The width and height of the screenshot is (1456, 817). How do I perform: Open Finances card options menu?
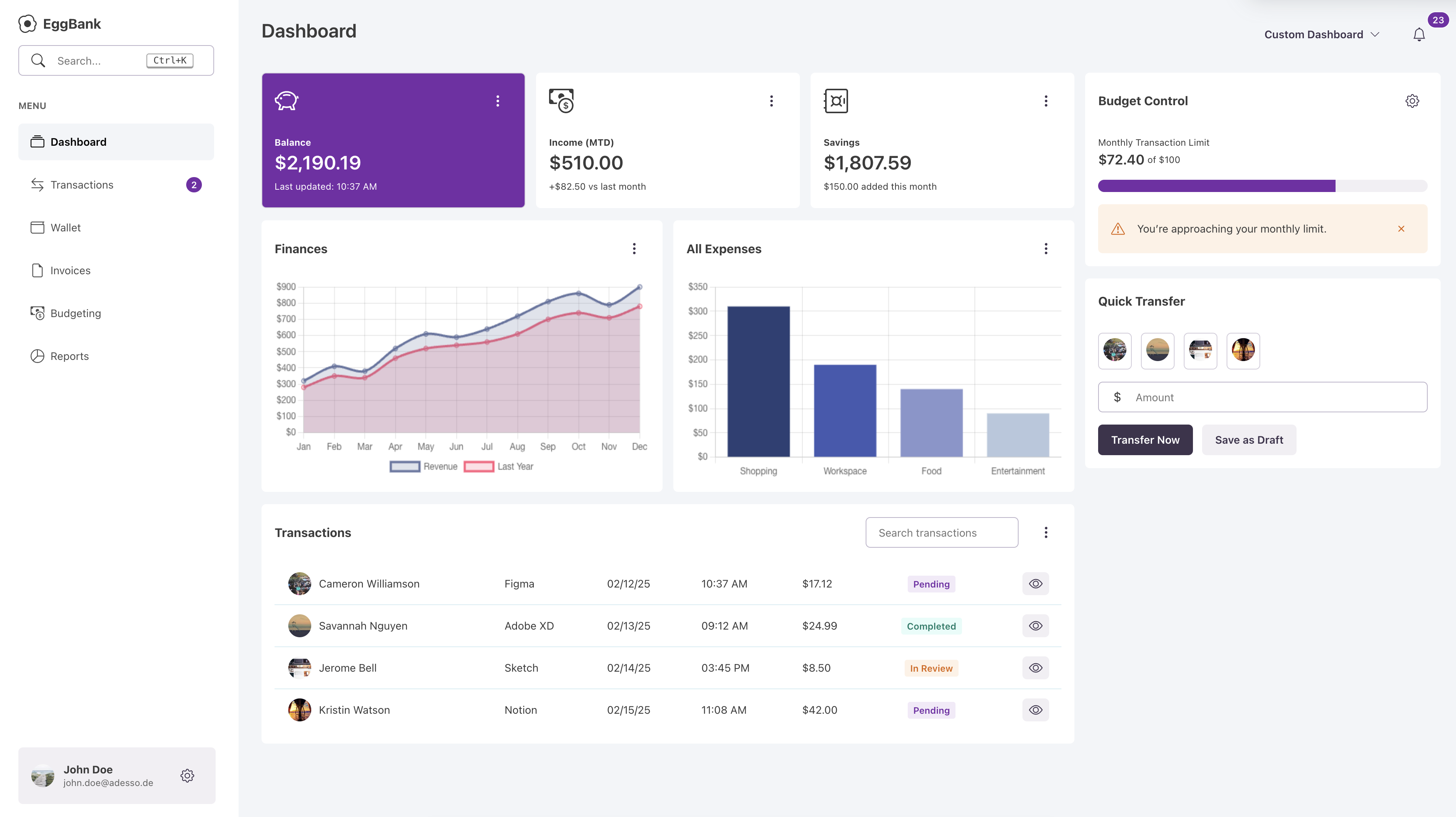pos(634,249)
